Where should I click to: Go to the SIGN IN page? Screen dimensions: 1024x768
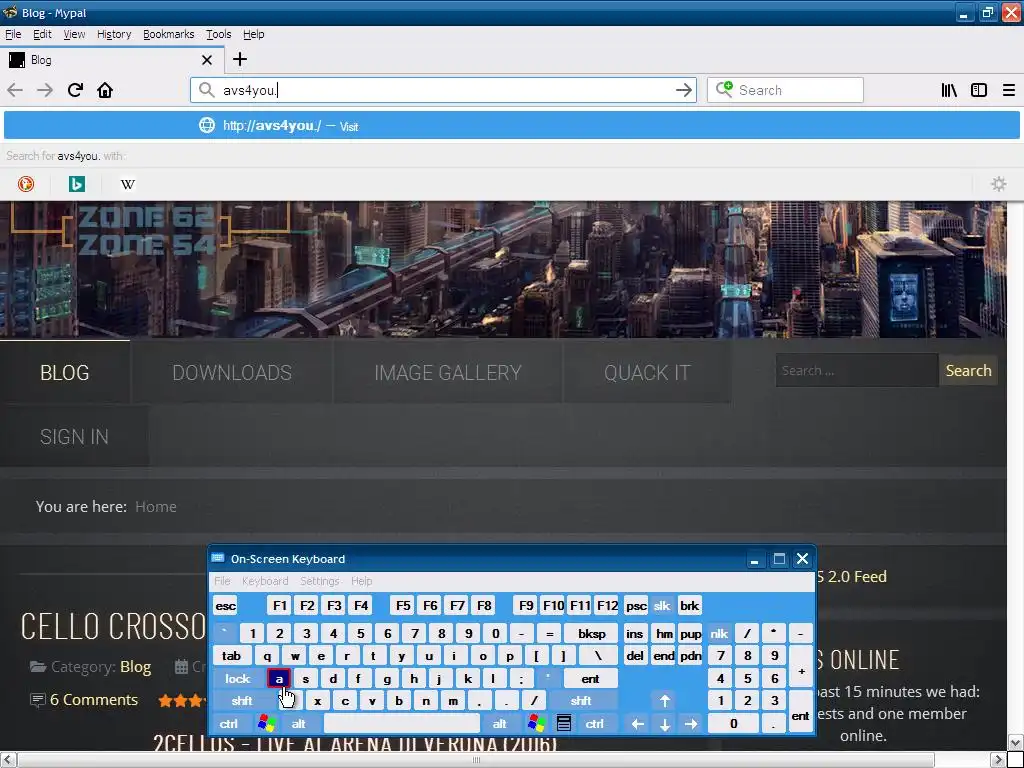pyautogui.click(x=74, y=436)
